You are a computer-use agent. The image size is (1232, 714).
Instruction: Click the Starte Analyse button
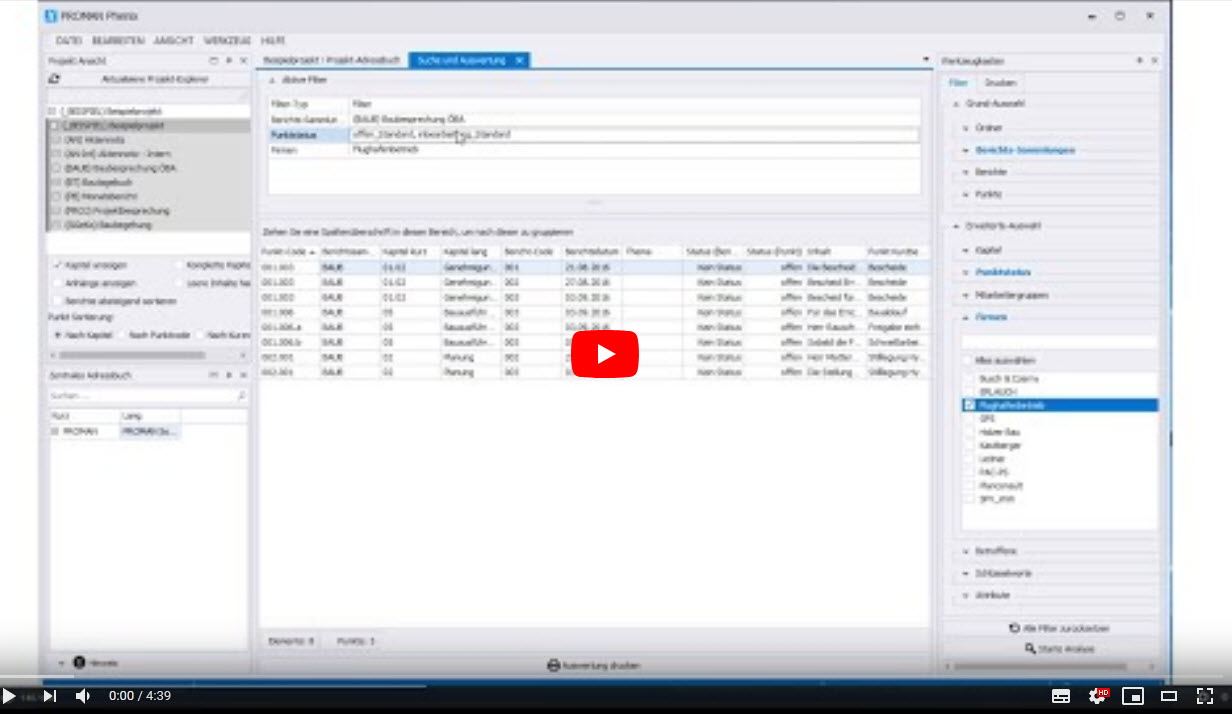pyautogui.click(x=1059, y=649)
